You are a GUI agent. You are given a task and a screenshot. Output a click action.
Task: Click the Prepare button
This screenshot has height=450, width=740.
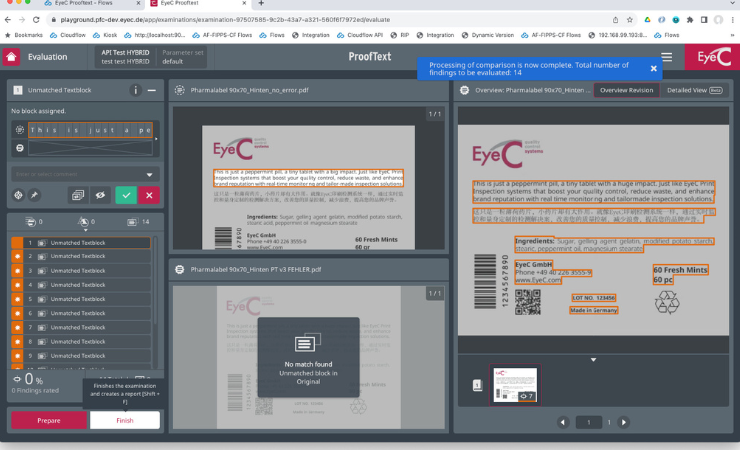49,420
